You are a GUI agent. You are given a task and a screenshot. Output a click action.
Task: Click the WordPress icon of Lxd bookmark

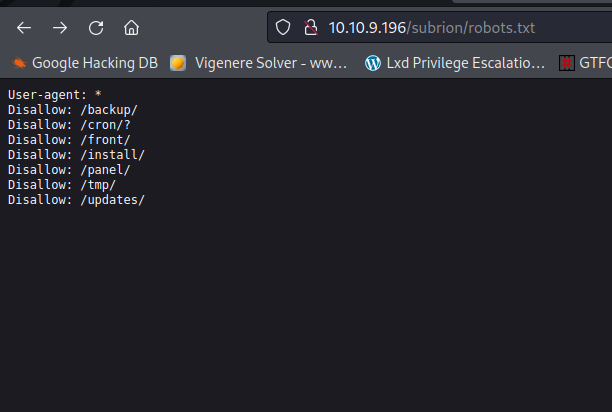pyautogui.click(x=373, y=63)
